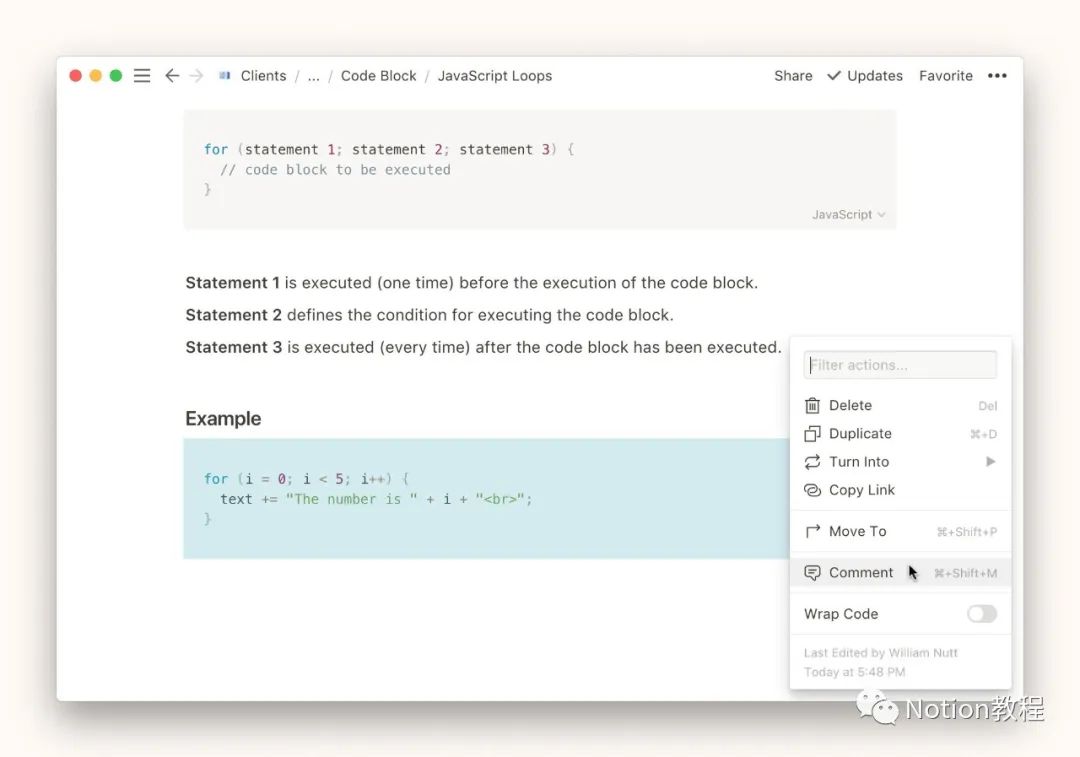Viewport: 1080px width, 757px height.
Task: Select Turn Into from the context menu
Action: [x=859, y=462]
